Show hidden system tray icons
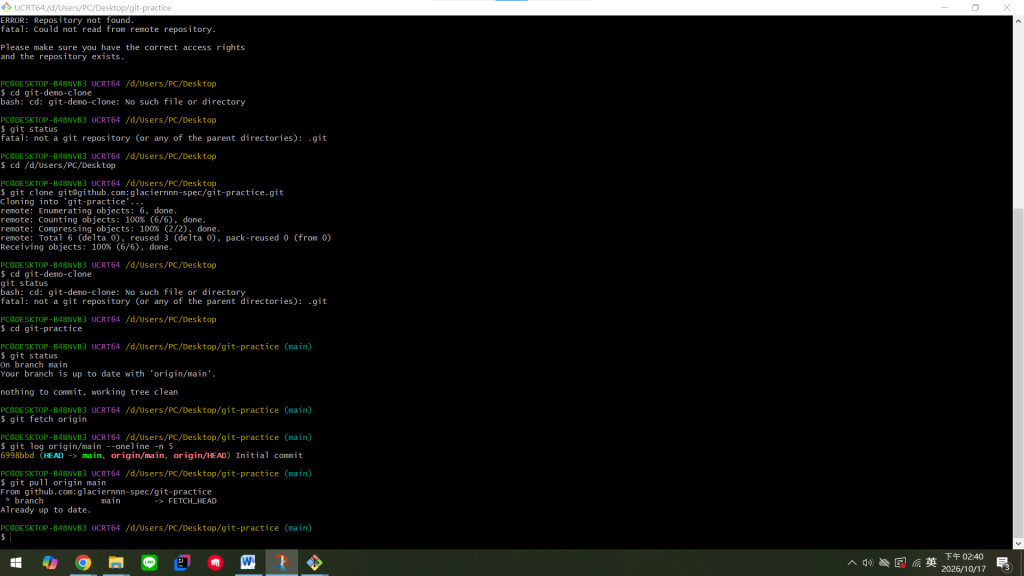Viewport: 1024px width, 576px height. click(852, 563)
